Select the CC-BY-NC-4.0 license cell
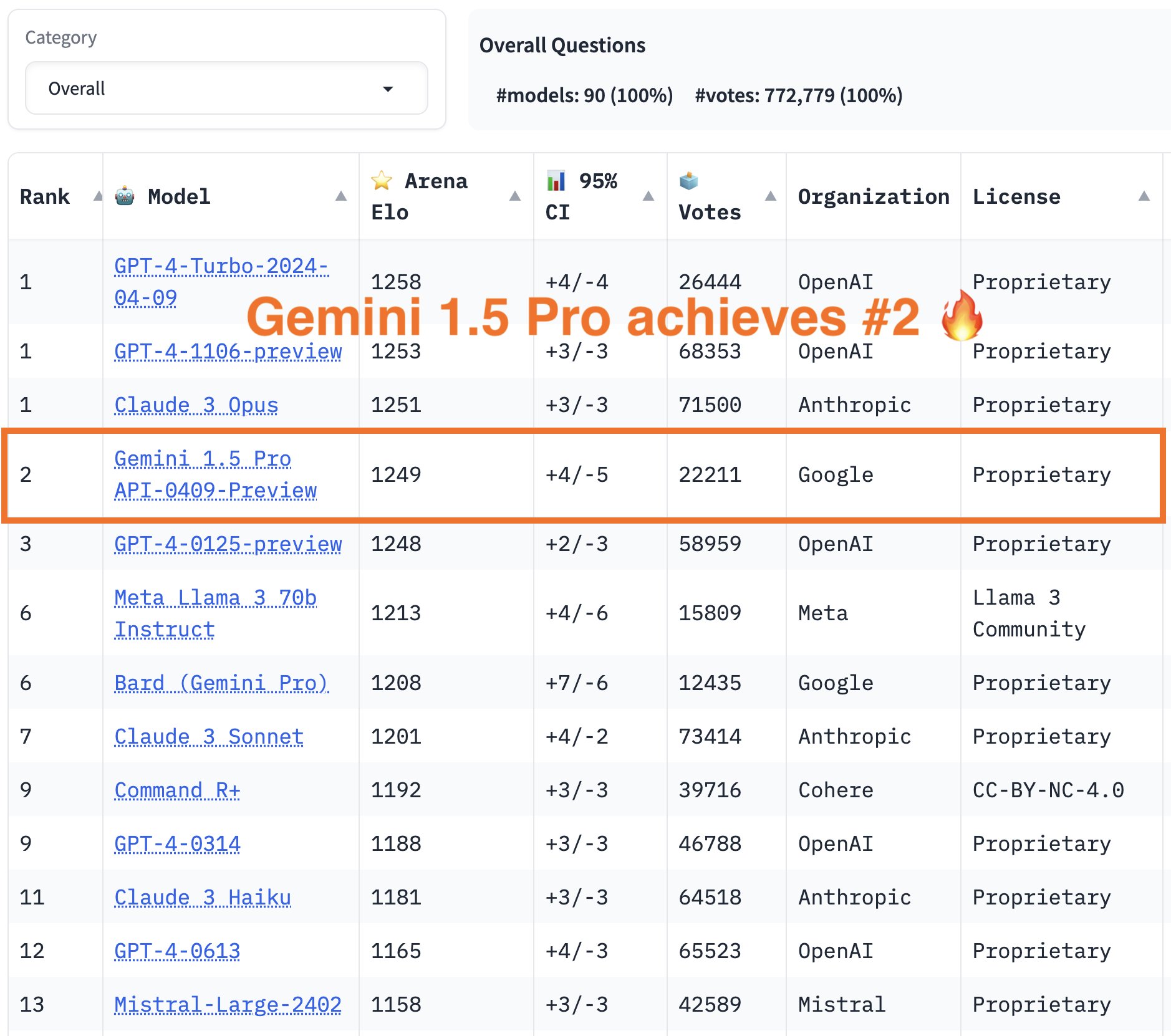This screenshot has height=1036, width=1171. pos(1048,790)
